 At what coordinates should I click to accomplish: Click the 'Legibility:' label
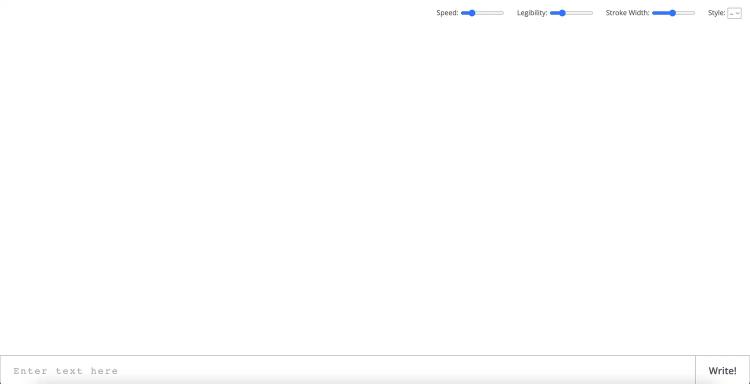tap(532, 13)
